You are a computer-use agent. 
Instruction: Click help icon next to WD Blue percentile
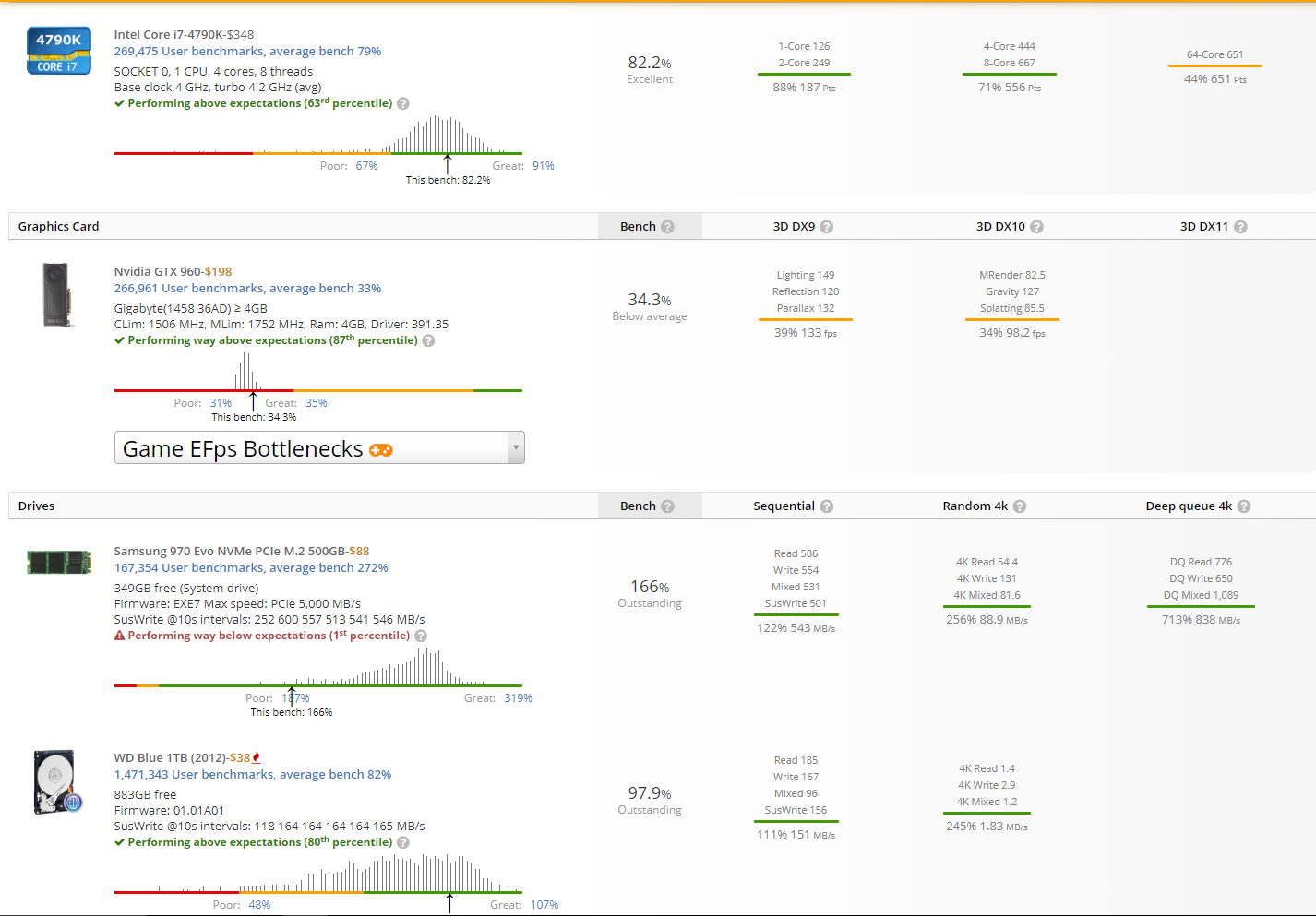[x=403, y=842]
